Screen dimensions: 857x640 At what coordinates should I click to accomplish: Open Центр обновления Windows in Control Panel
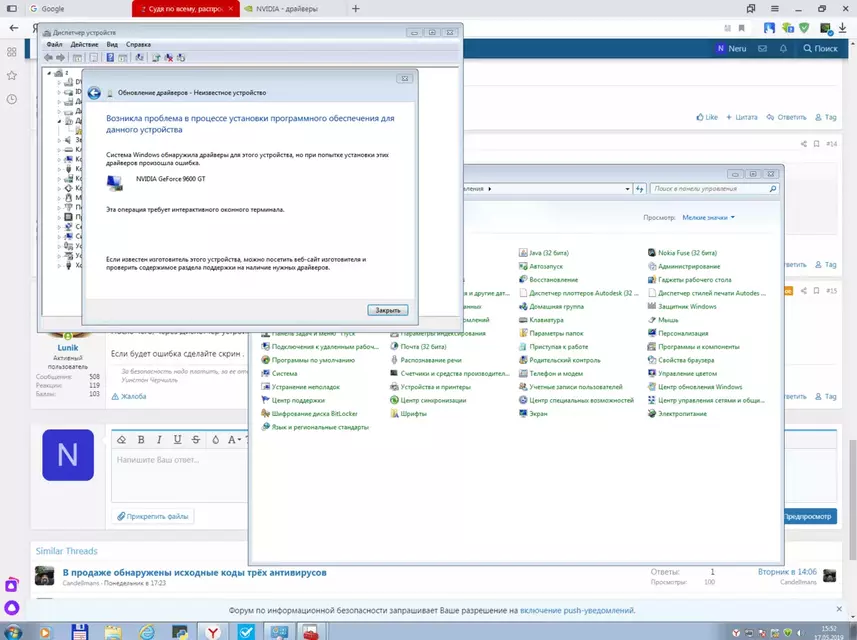695,387
